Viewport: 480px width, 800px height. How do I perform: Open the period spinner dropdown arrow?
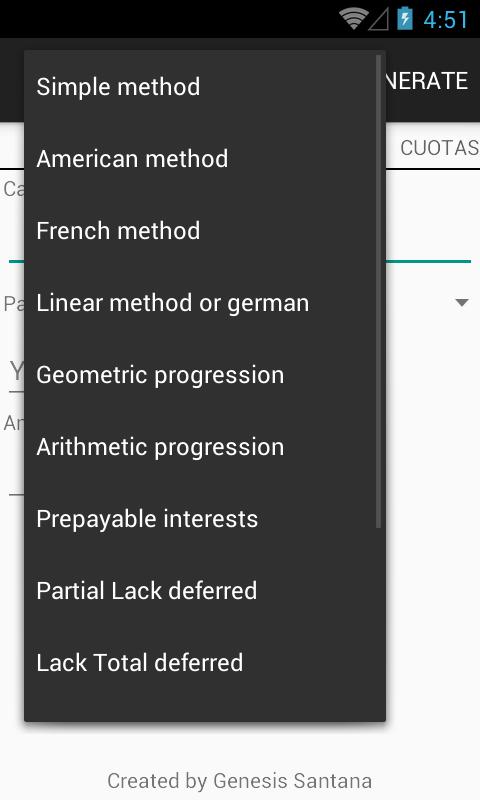(x=462, y=303)
